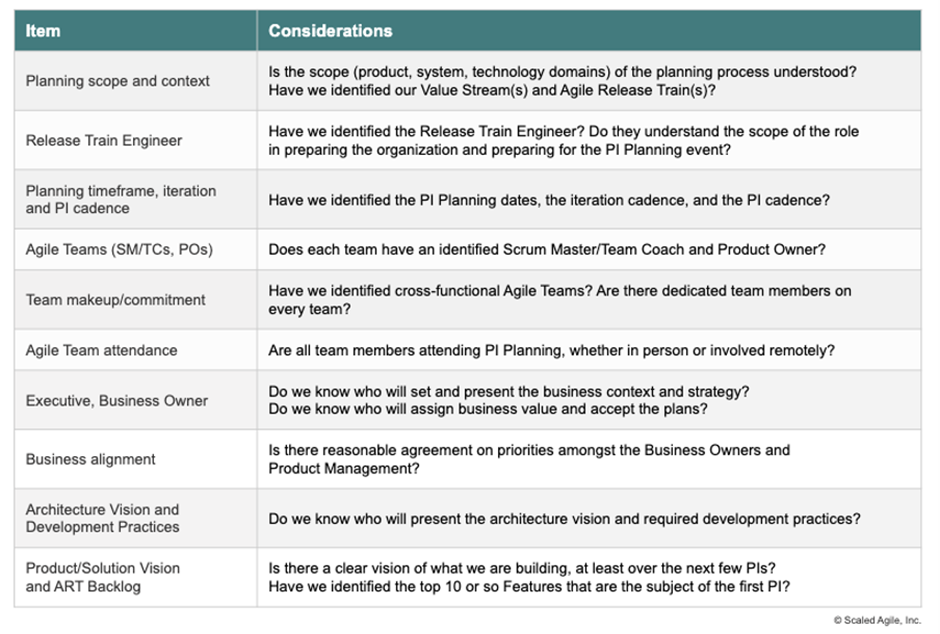The width and height of the screenshot is (940, 634).
Task: Select the "Business alignment" item cell
Action: (x=91, y=459)
